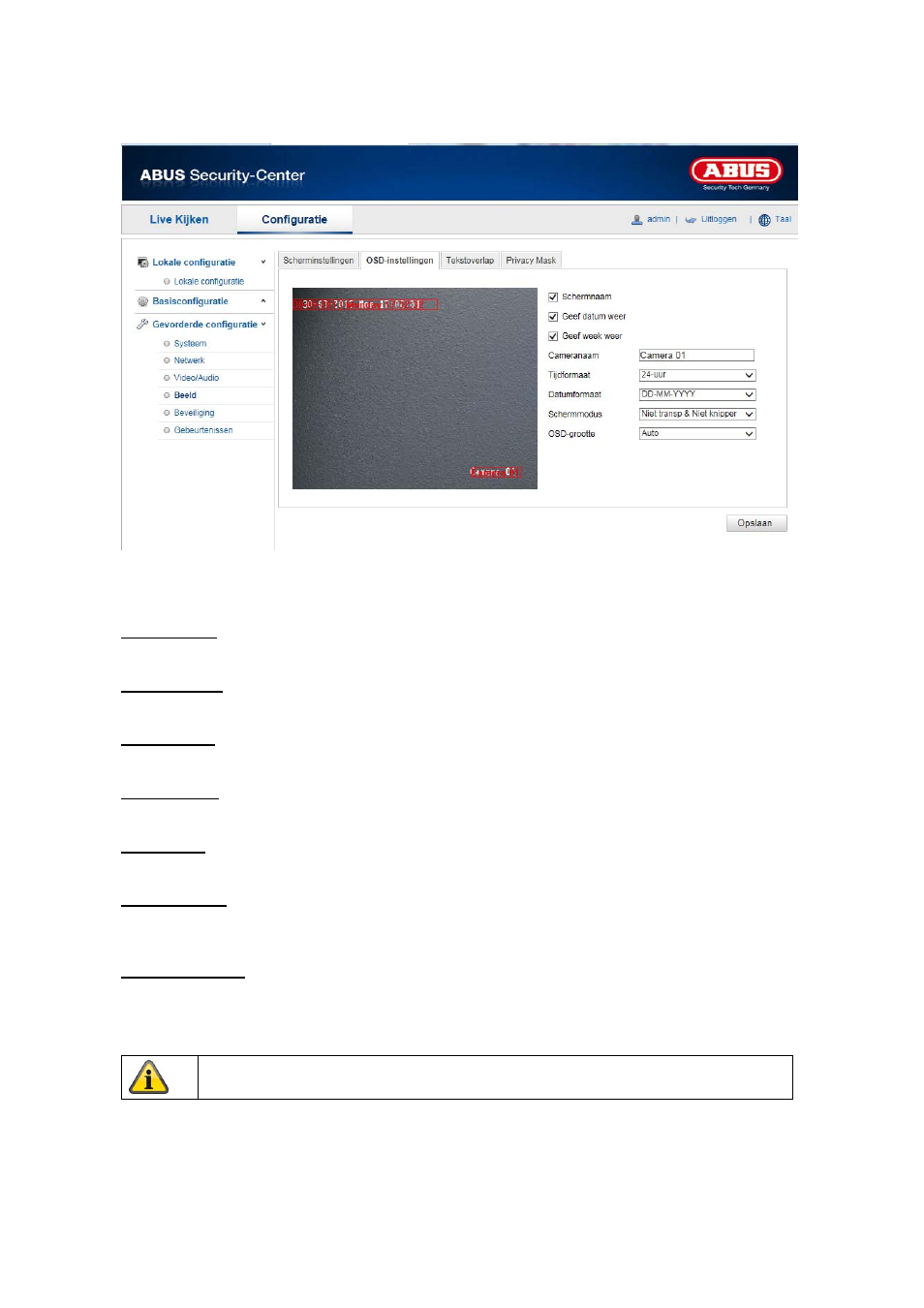Click the OSD-grootte label text
924x1308 pixels.
point(571,434)
